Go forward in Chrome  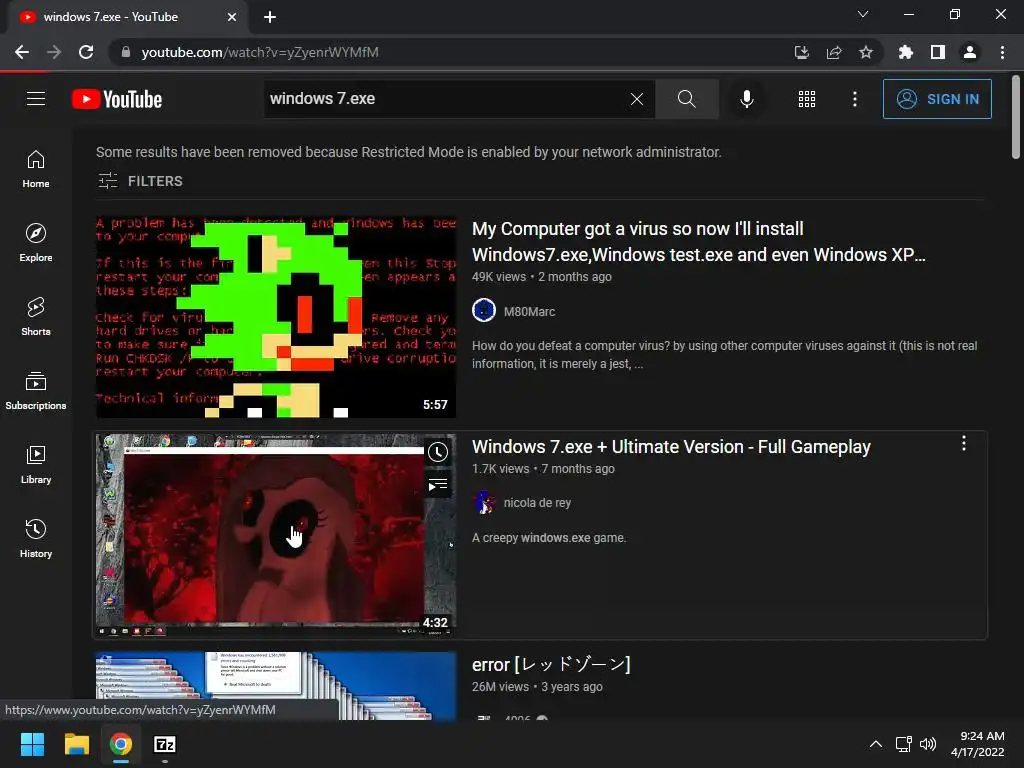[54, 52]
